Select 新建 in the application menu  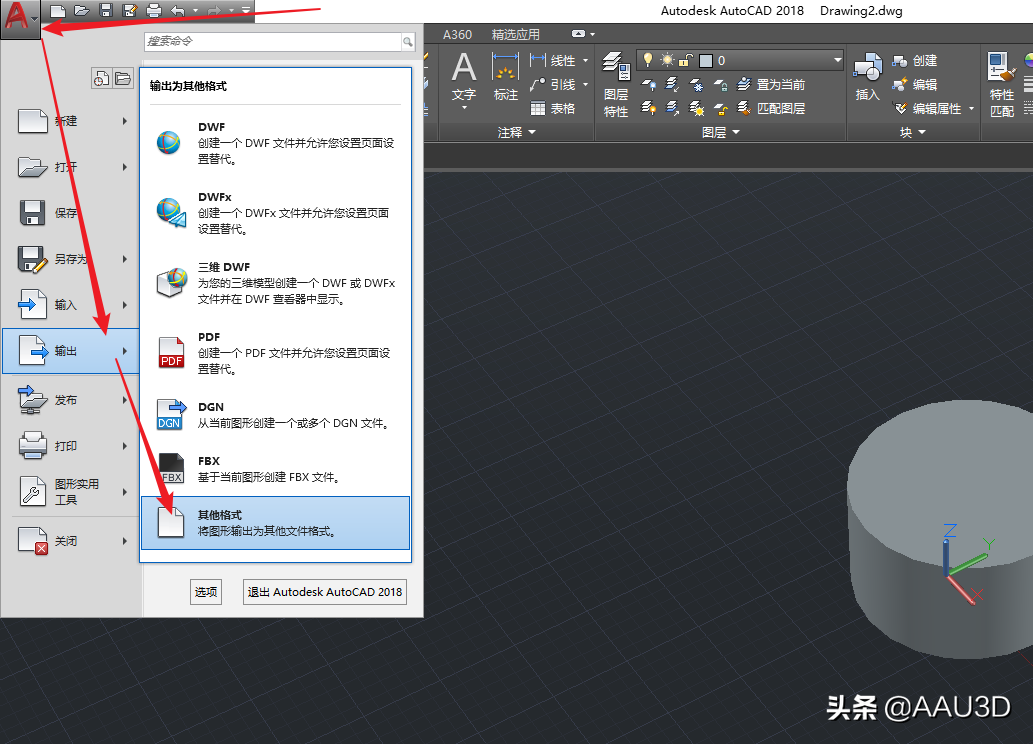click(71, 121)
